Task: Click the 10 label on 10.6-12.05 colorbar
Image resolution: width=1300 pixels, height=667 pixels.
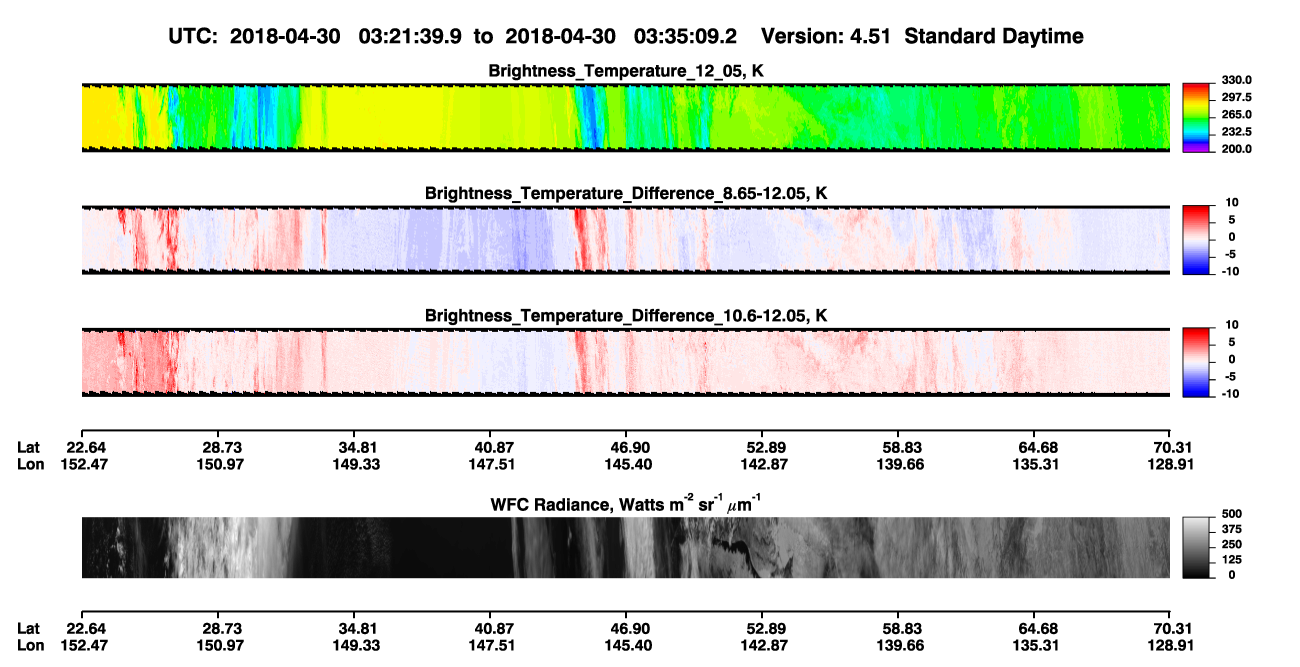Action: click(x=1232, y=325)
